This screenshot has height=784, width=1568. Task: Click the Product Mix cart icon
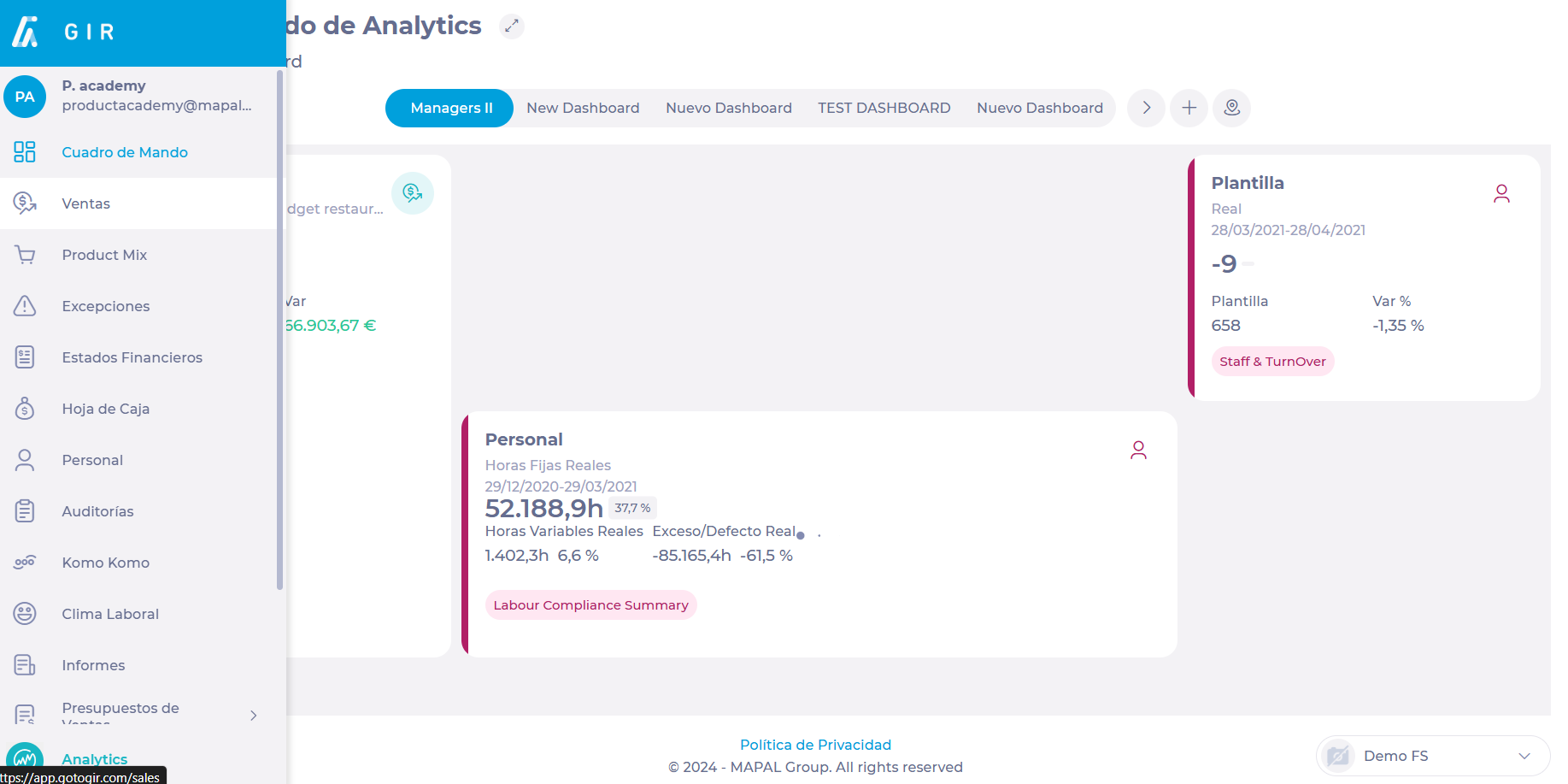point(25,255)
